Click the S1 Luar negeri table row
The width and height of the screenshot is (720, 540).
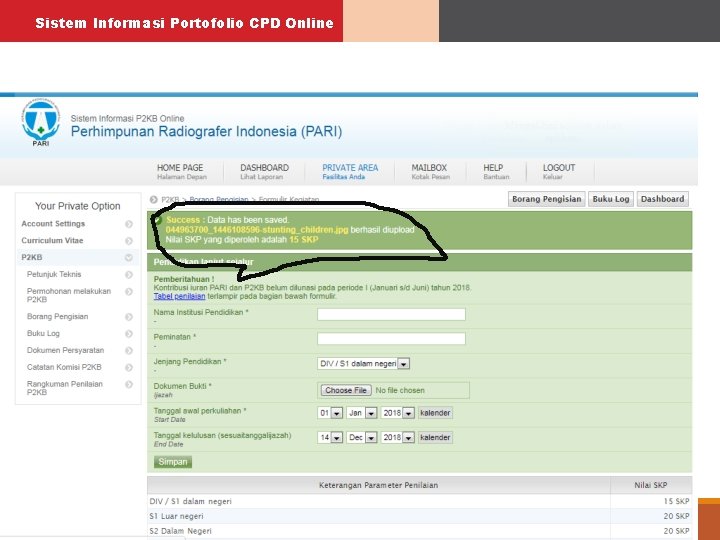pyautogui.click(x=419, y=516)
